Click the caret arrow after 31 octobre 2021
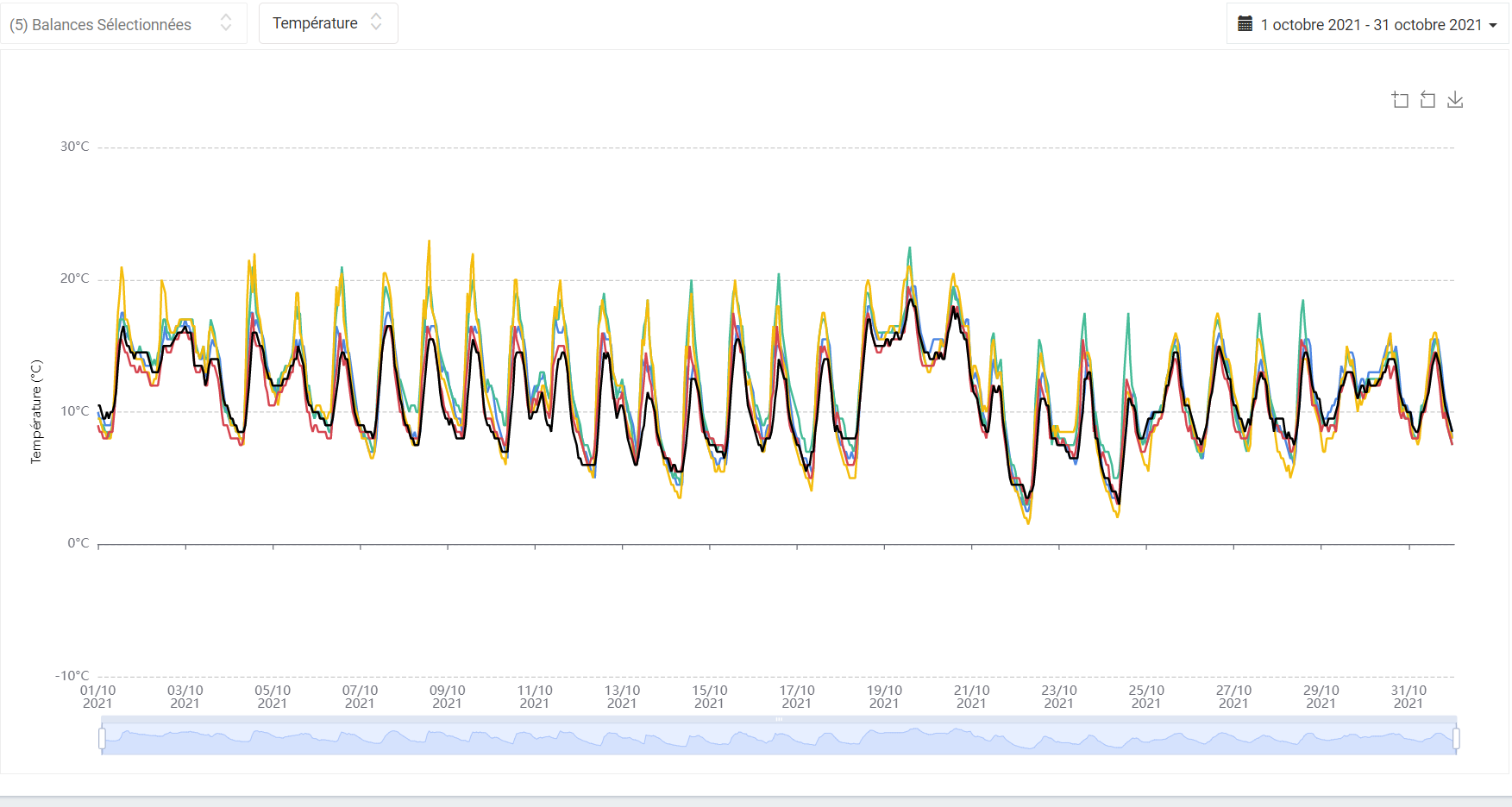The width and height of the screenshot is (1512, 807). click(x=1493, y=25)
